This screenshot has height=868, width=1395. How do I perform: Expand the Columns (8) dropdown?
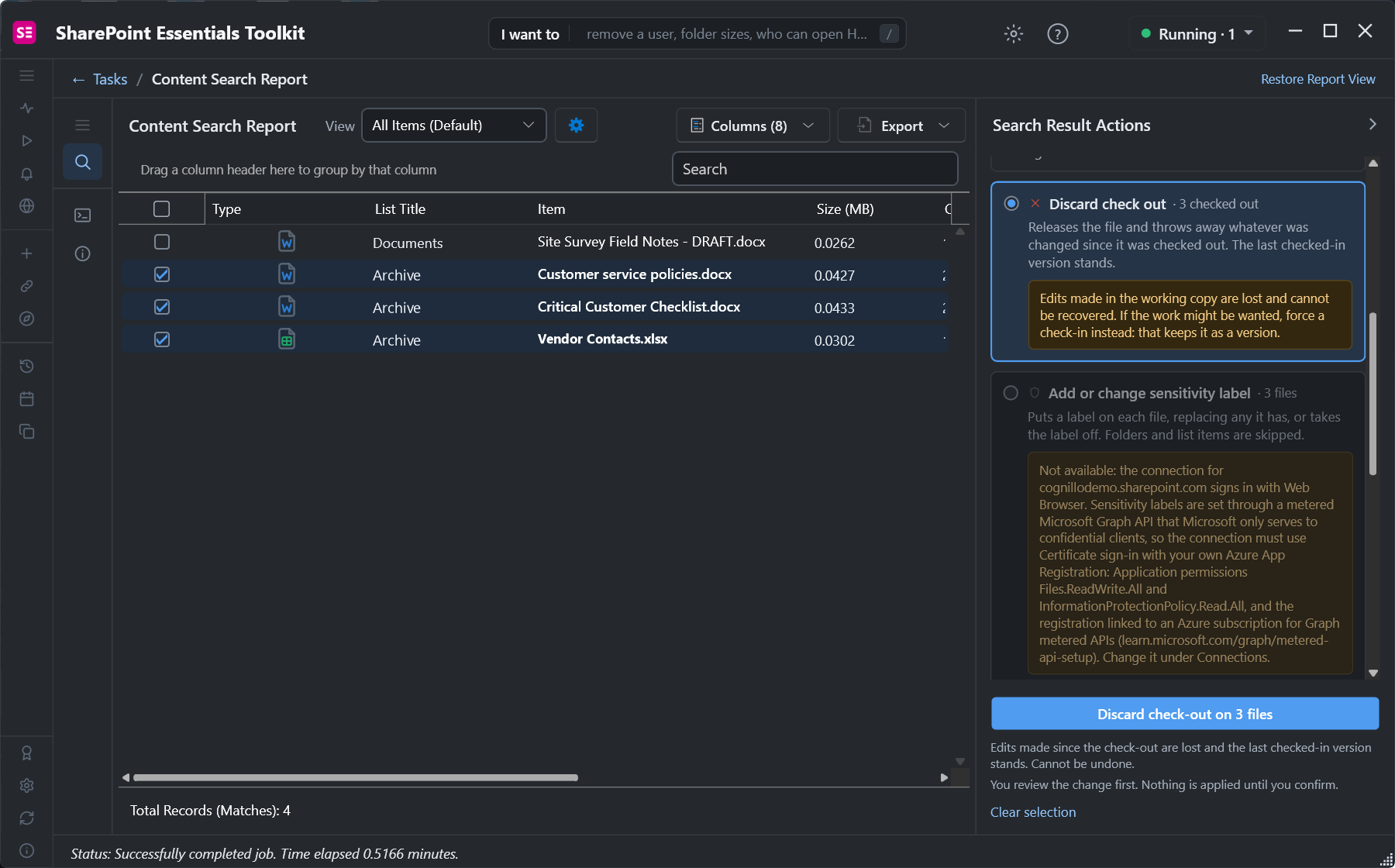coord(753,126)
